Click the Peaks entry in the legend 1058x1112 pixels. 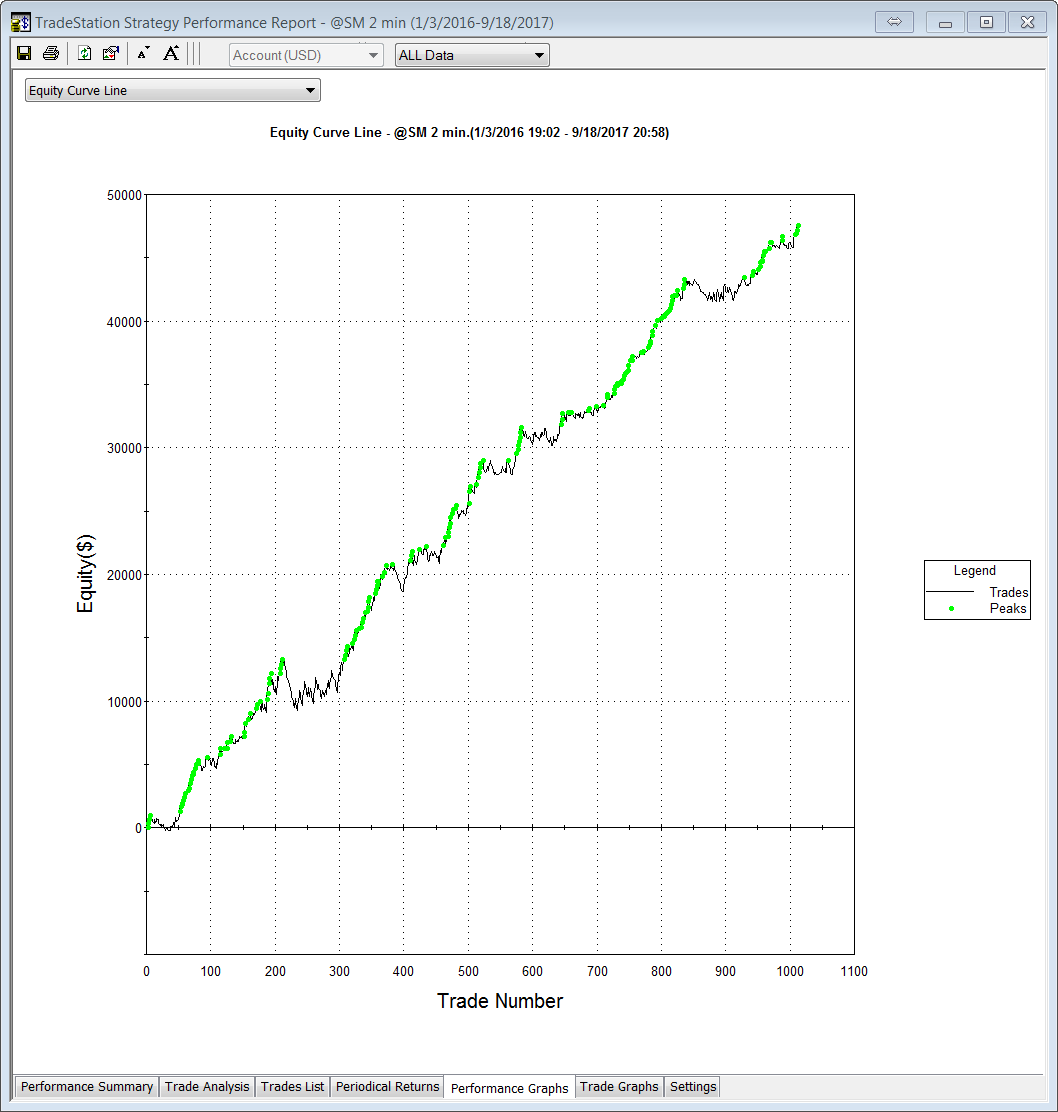(1007, 608)
